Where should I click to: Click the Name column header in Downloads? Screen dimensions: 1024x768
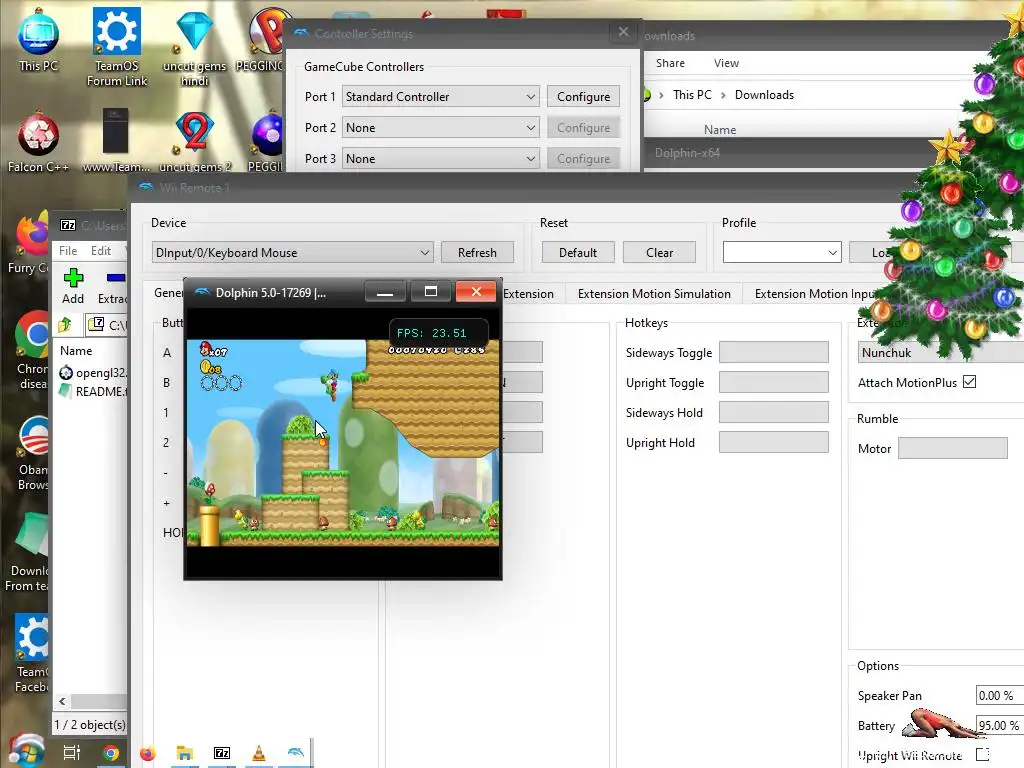(720, 129)
